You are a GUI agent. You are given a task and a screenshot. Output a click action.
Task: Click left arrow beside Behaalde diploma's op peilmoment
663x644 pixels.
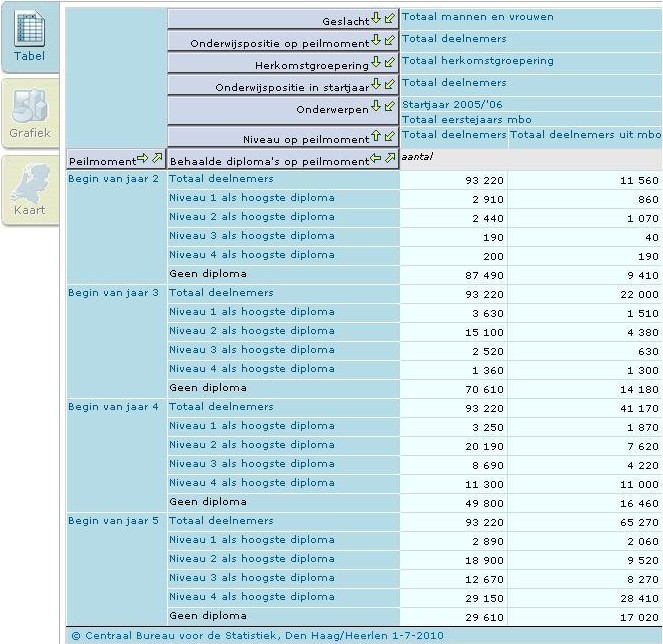point(376,160)
